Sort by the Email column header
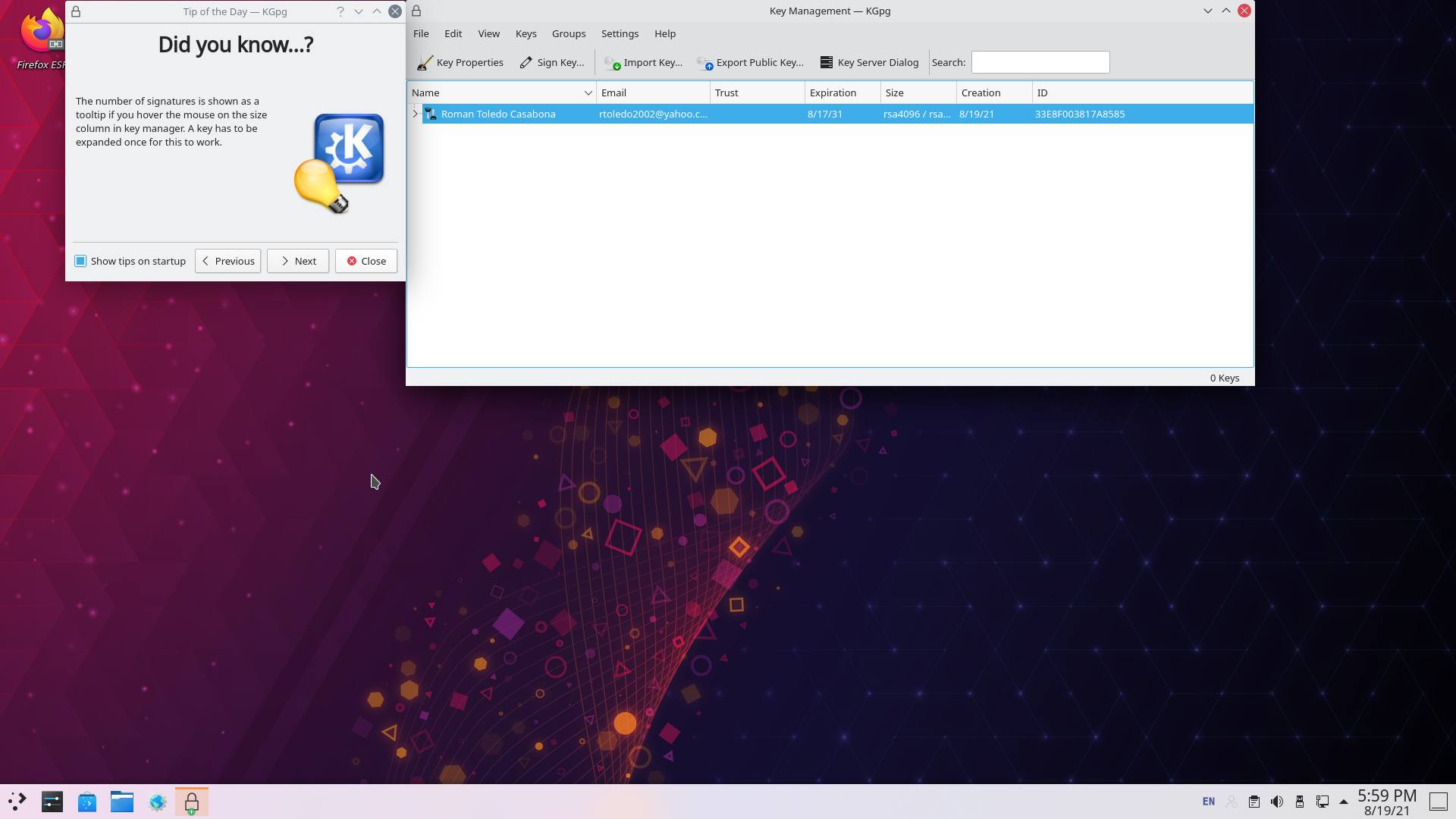1456x819 pixels. click(x=653, y=93)
